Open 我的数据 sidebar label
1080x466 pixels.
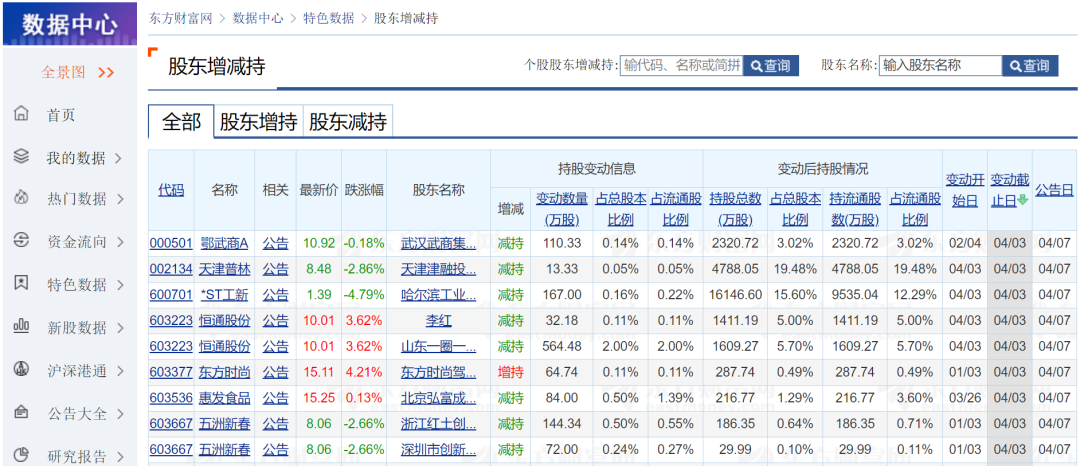click(76, 158)
